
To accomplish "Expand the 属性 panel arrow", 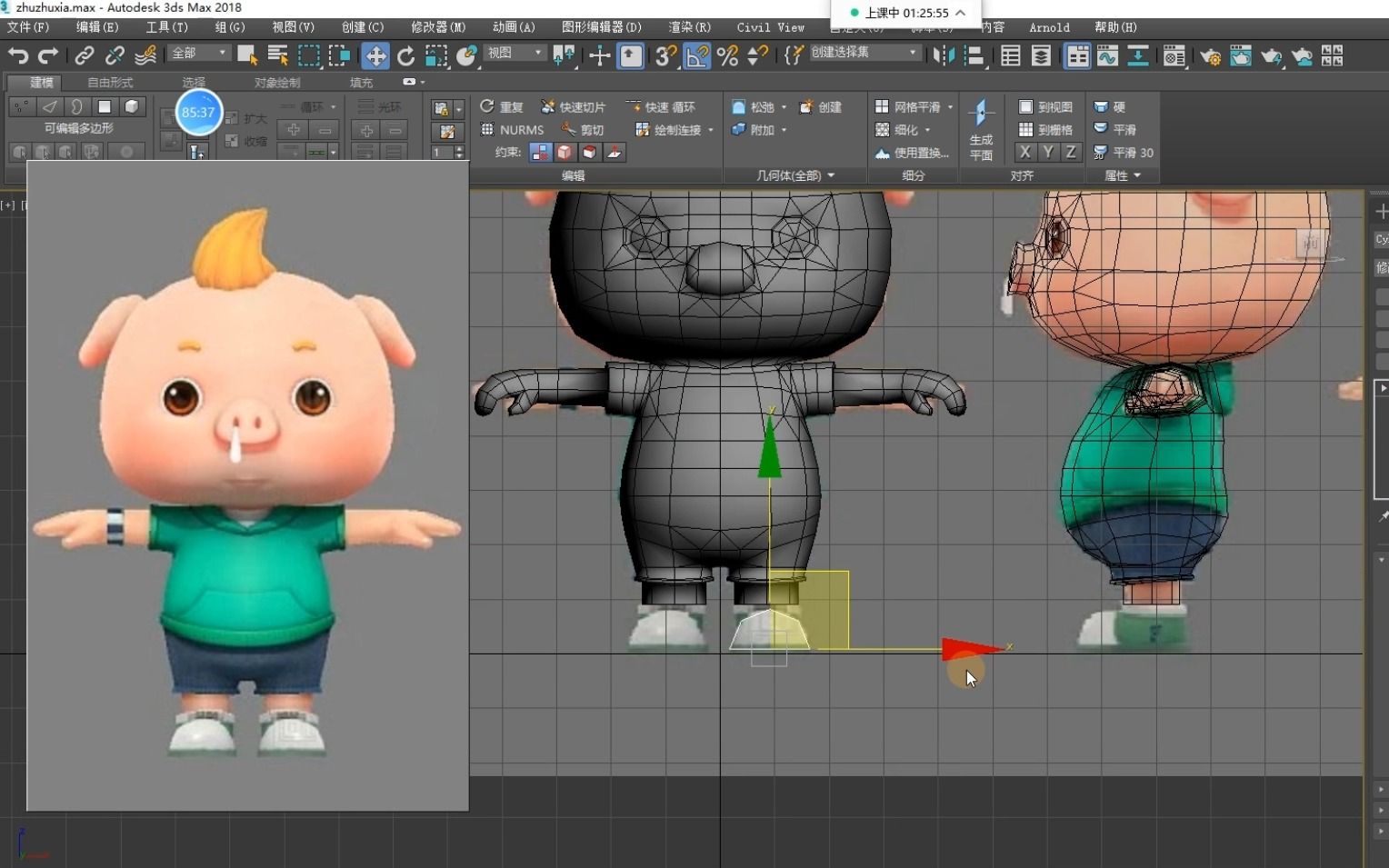I will (x=1137, y=175).
